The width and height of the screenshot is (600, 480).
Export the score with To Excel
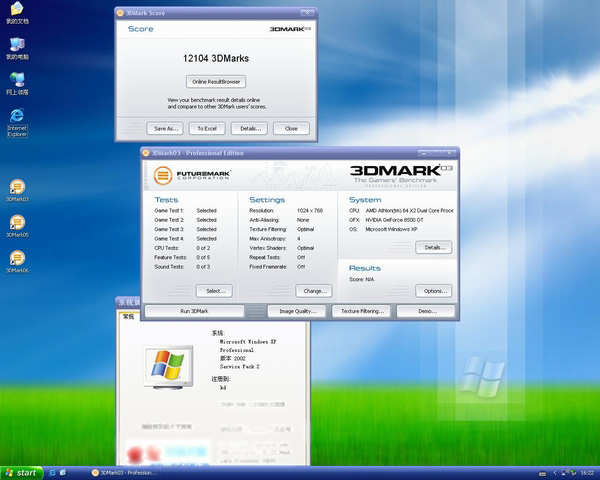coord(207,128)
